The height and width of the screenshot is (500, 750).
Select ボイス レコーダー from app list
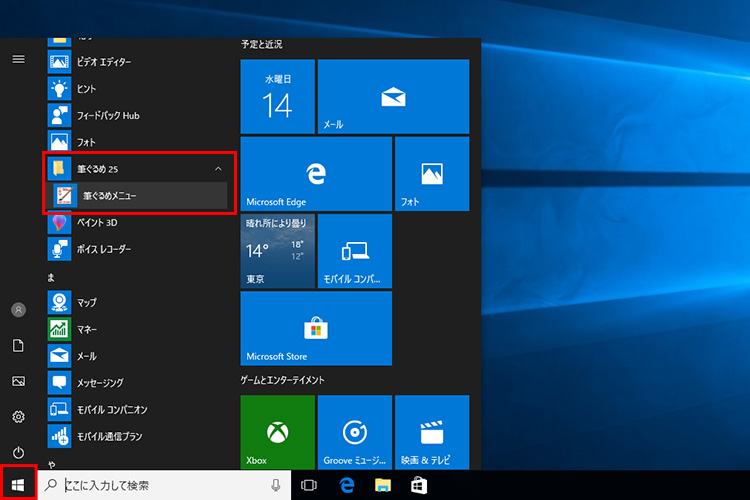point(105,249)
